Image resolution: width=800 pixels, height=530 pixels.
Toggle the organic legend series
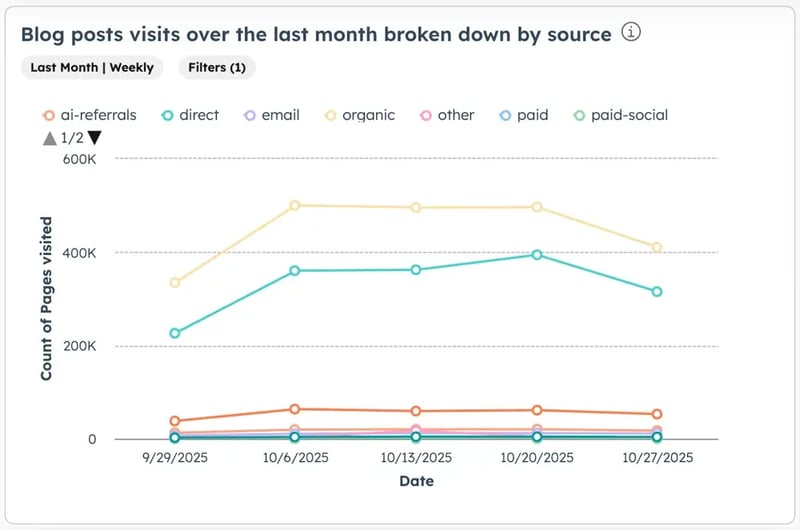tap(360, 115)
